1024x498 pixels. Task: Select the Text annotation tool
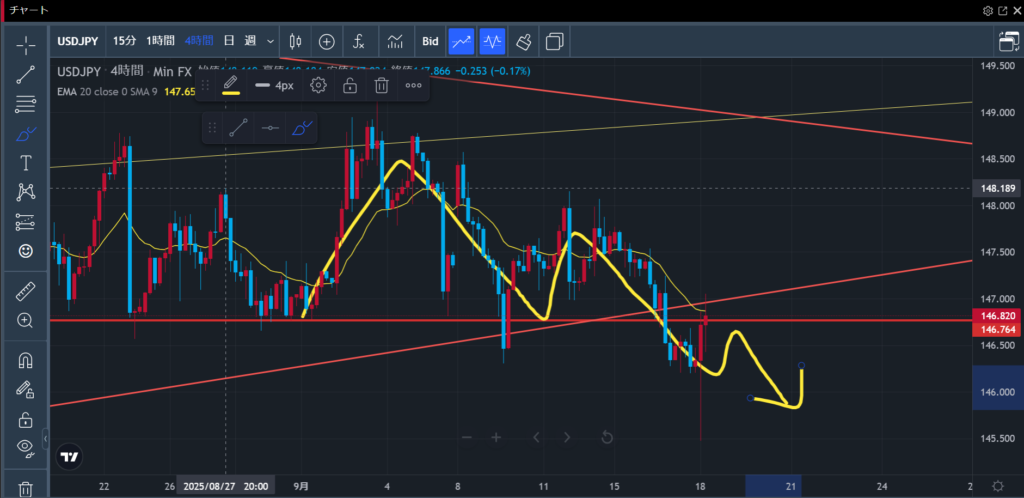point(25,163)
